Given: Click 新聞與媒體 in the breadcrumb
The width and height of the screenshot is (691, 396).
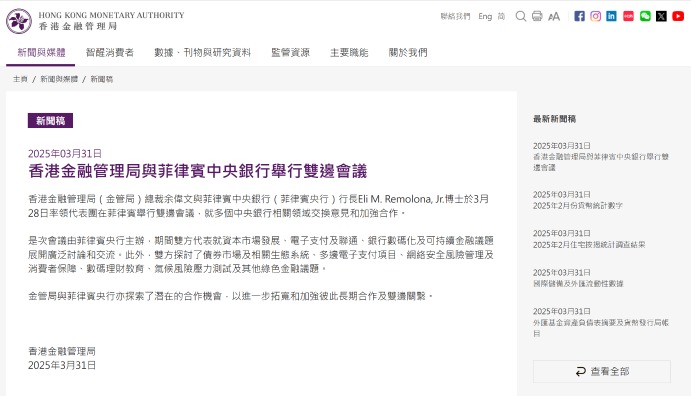Looking at the screenshot, I should (x=59, y=79).
